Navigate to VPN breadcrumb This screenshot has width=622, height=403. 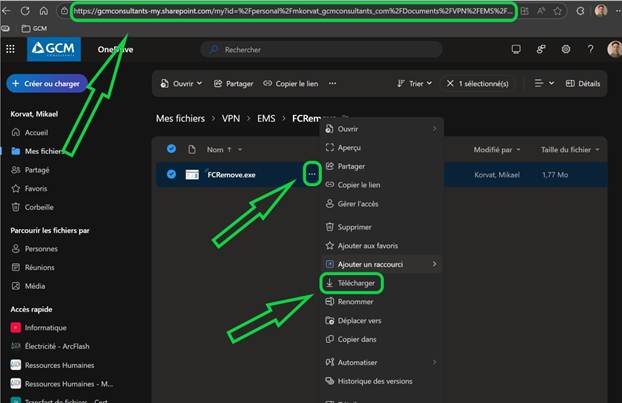click(x=231, y=118)
